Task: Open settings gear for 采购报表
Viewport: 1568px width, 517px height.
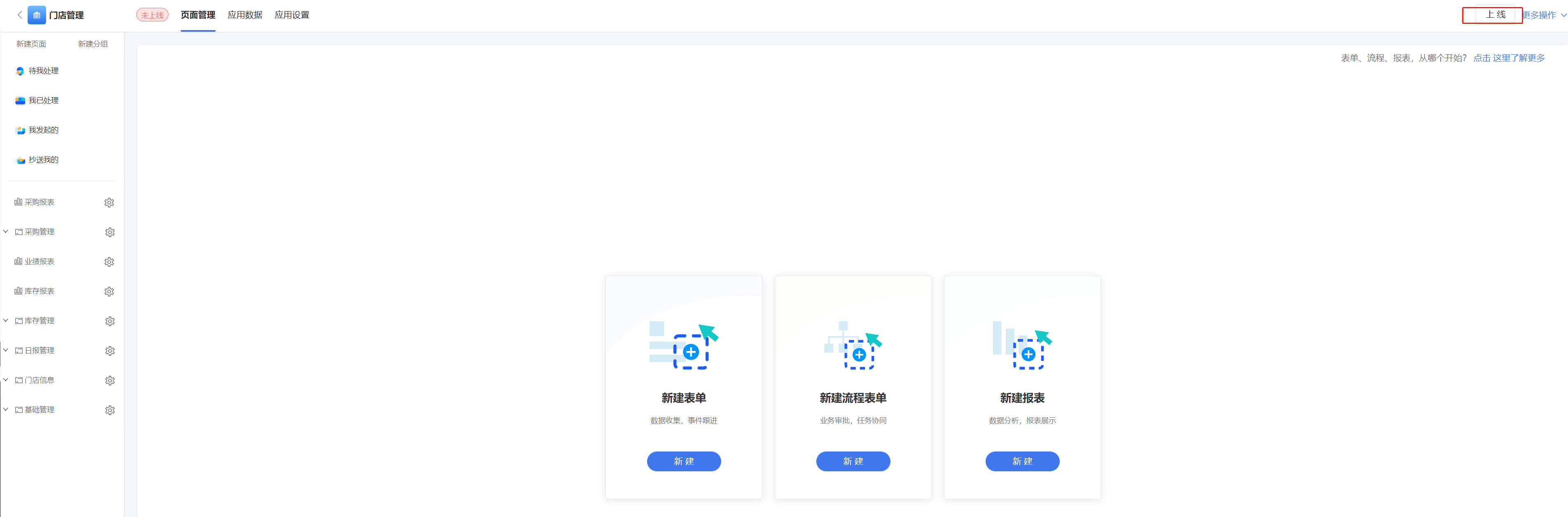Action: point(109,202)
